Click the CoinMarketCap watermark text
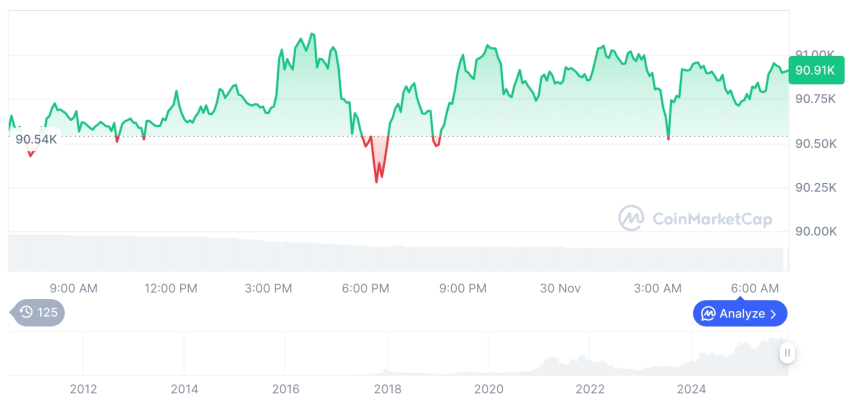The height and width of the screenshot is (401, 860). pos(712,219)
